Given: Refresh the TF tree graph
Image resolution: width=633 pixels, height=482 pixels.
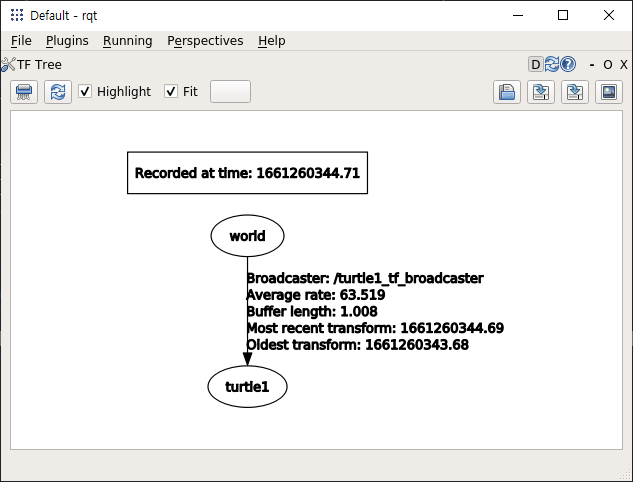Looking at the screenshot, I should tap(58, 92).
